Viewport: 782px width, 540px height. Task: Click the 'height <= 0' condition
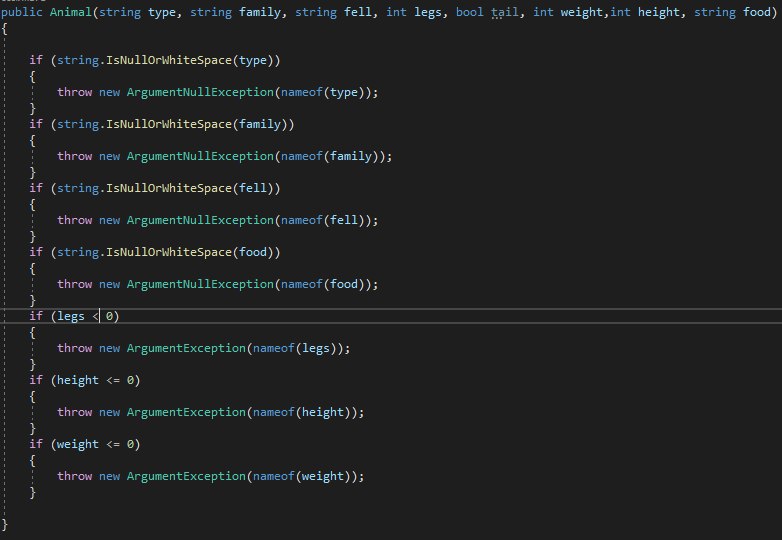[95, 380]
